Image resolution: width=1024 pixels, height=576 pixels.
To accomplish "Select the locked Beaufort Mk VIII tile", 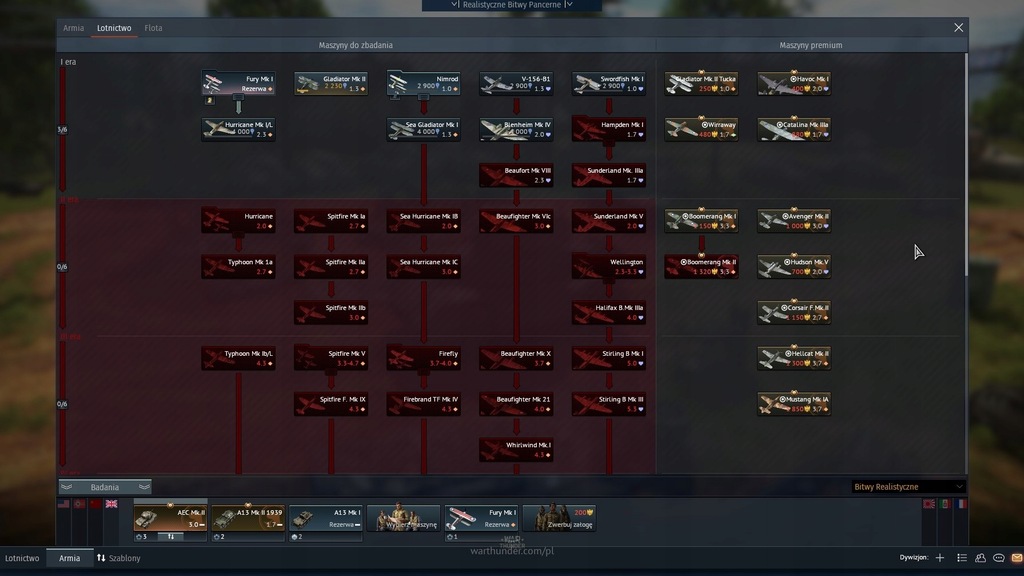I will (516, 175).
